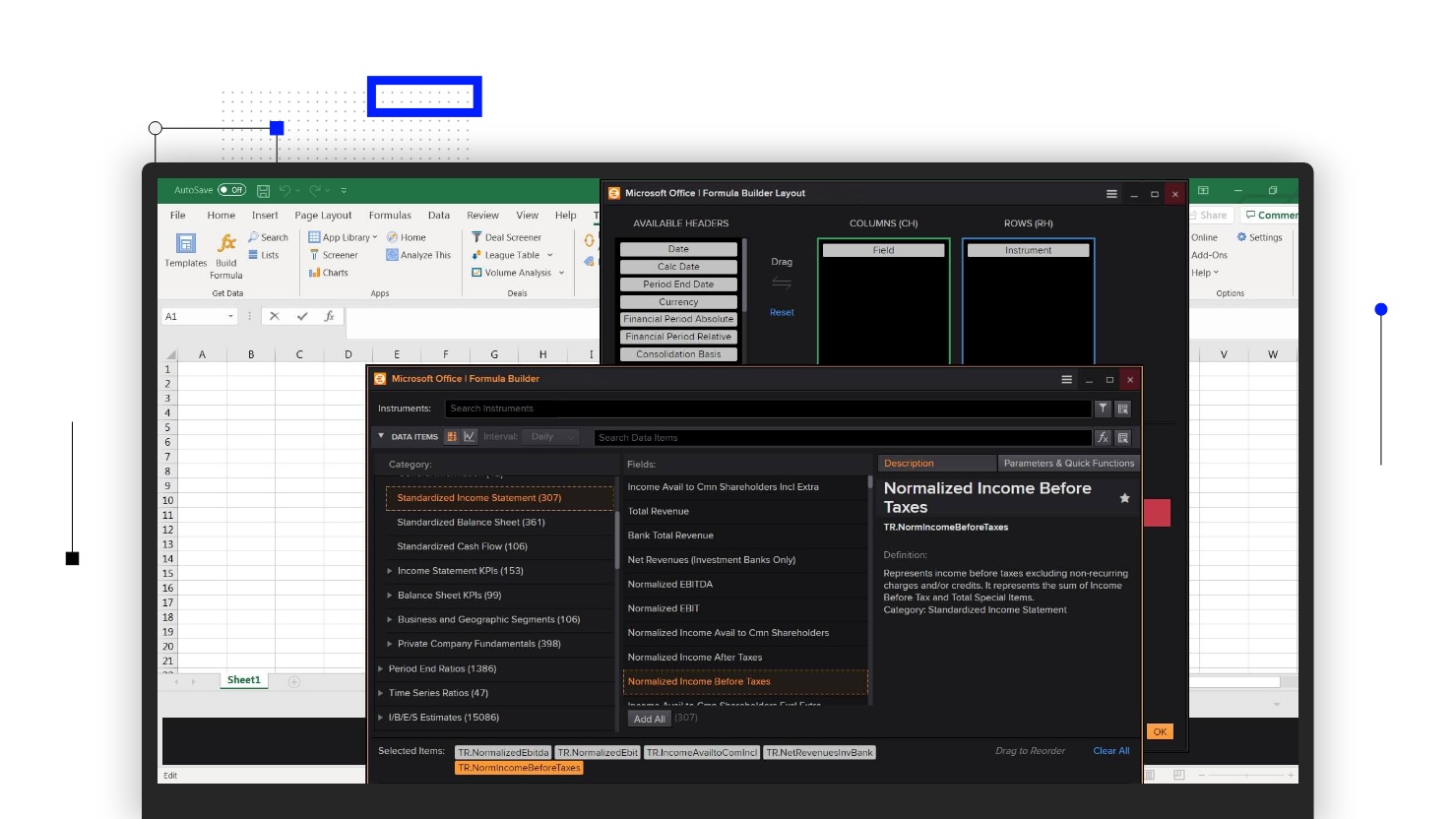Select the Total Revenue field

pos(659,511)
